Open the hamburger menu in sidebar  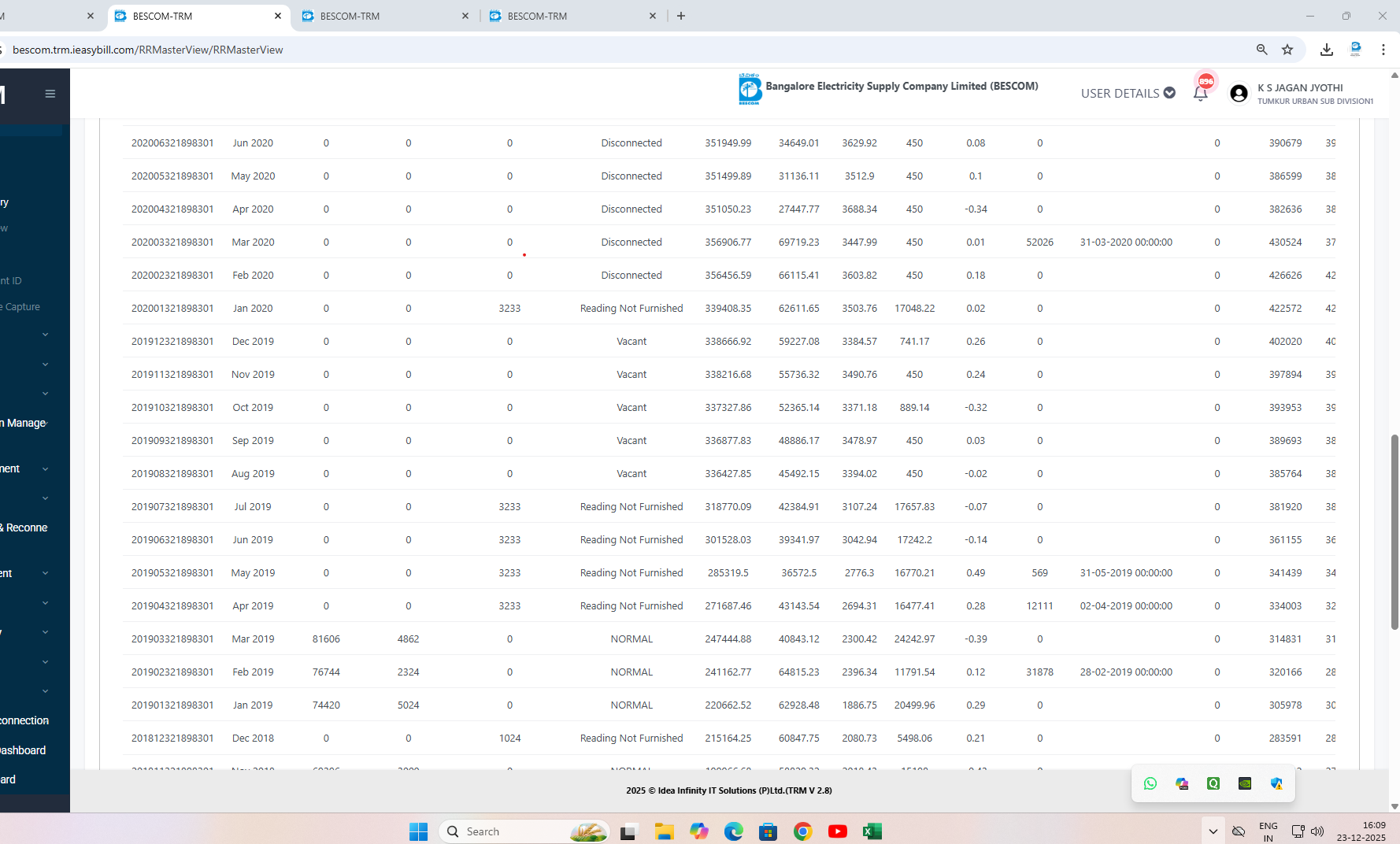click(x=50, y=94)
